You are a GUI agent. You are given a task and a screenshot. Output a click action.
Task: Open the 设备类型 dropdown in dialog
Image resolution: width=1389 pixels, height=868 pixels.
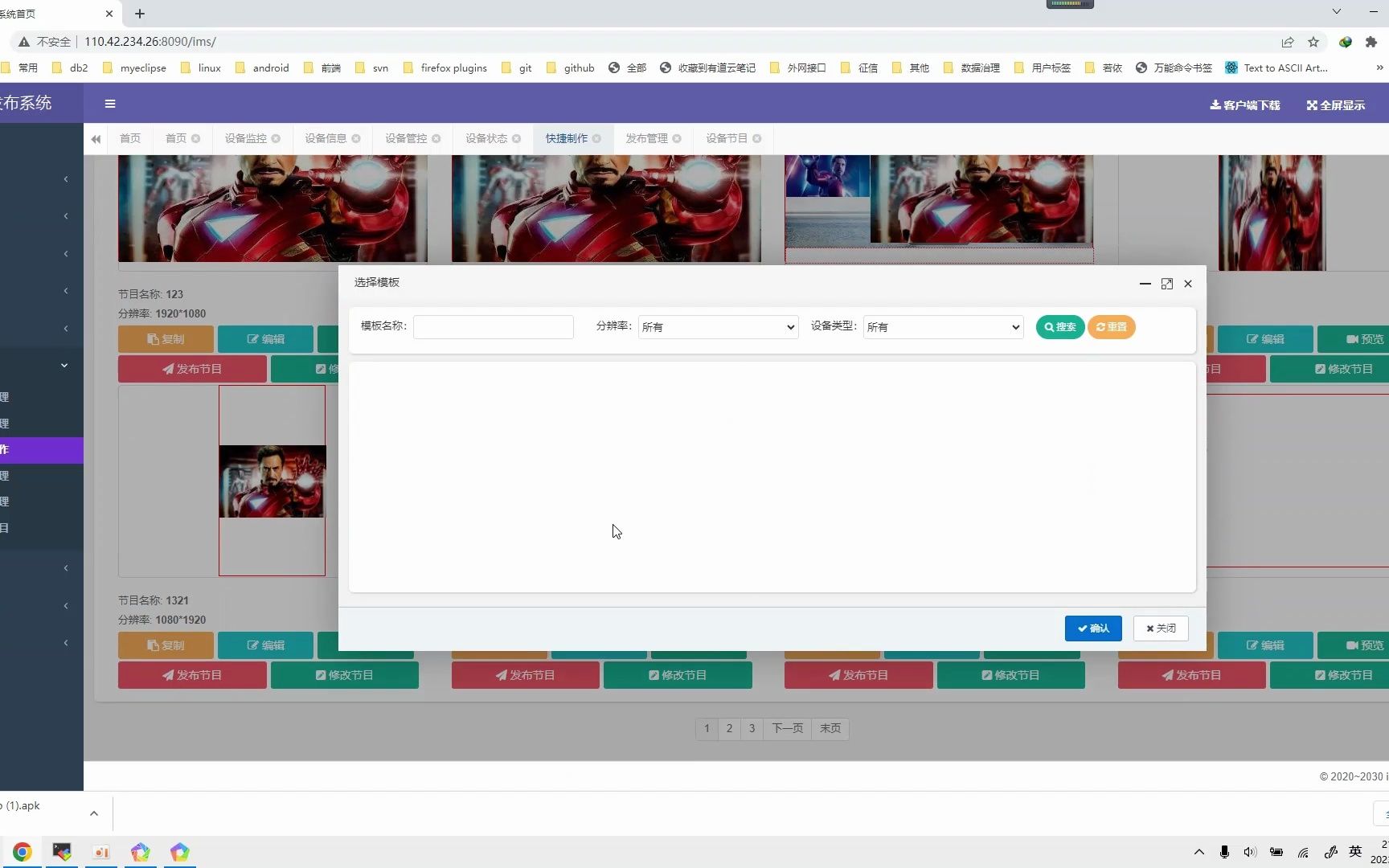[943, 326]
